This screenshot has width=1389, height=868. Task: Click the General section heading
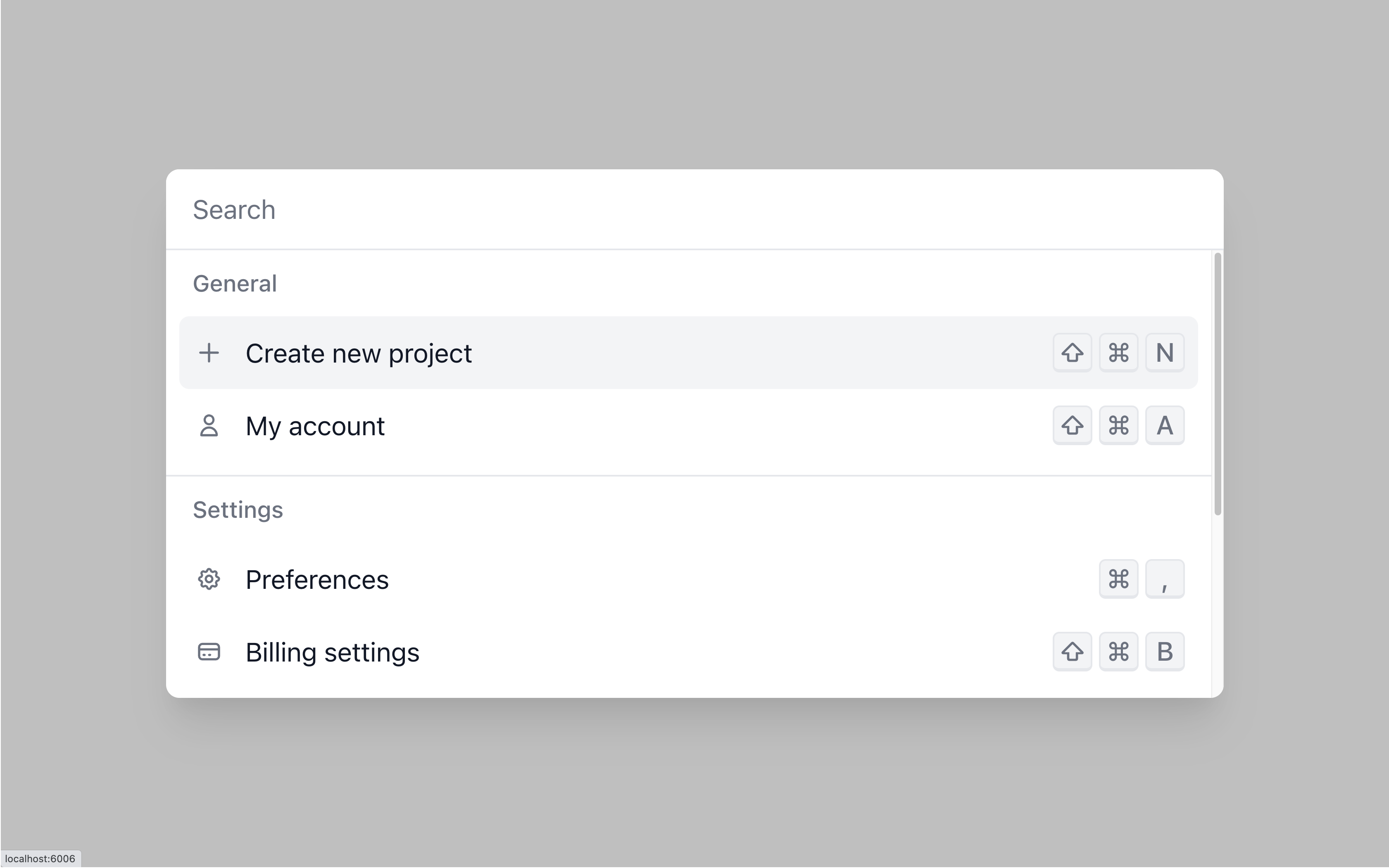pos(234,284)
